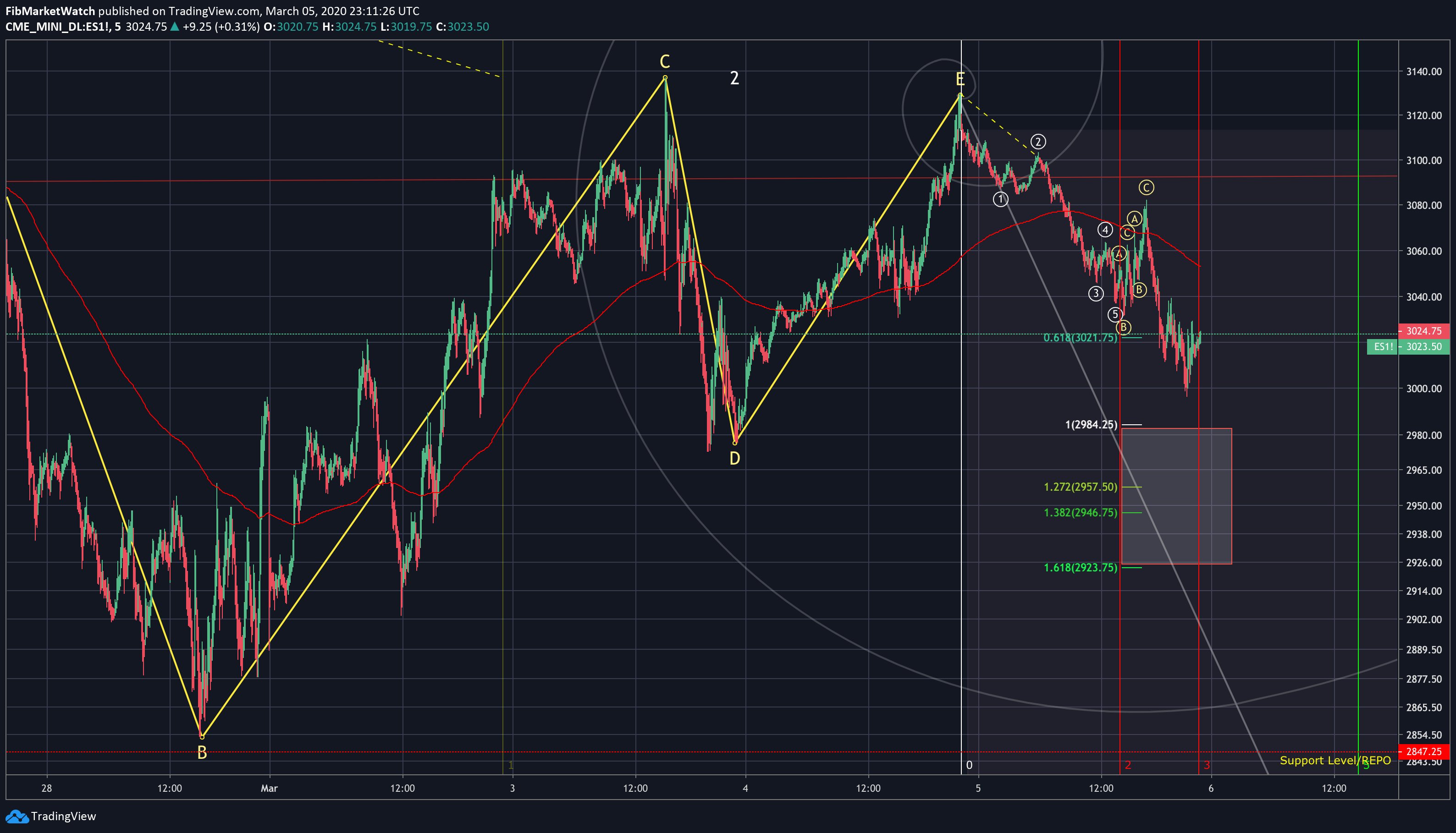1456x833 pixels.
Task: Click the red 2847.25 support price tag
Action: tap(1424, 751)
